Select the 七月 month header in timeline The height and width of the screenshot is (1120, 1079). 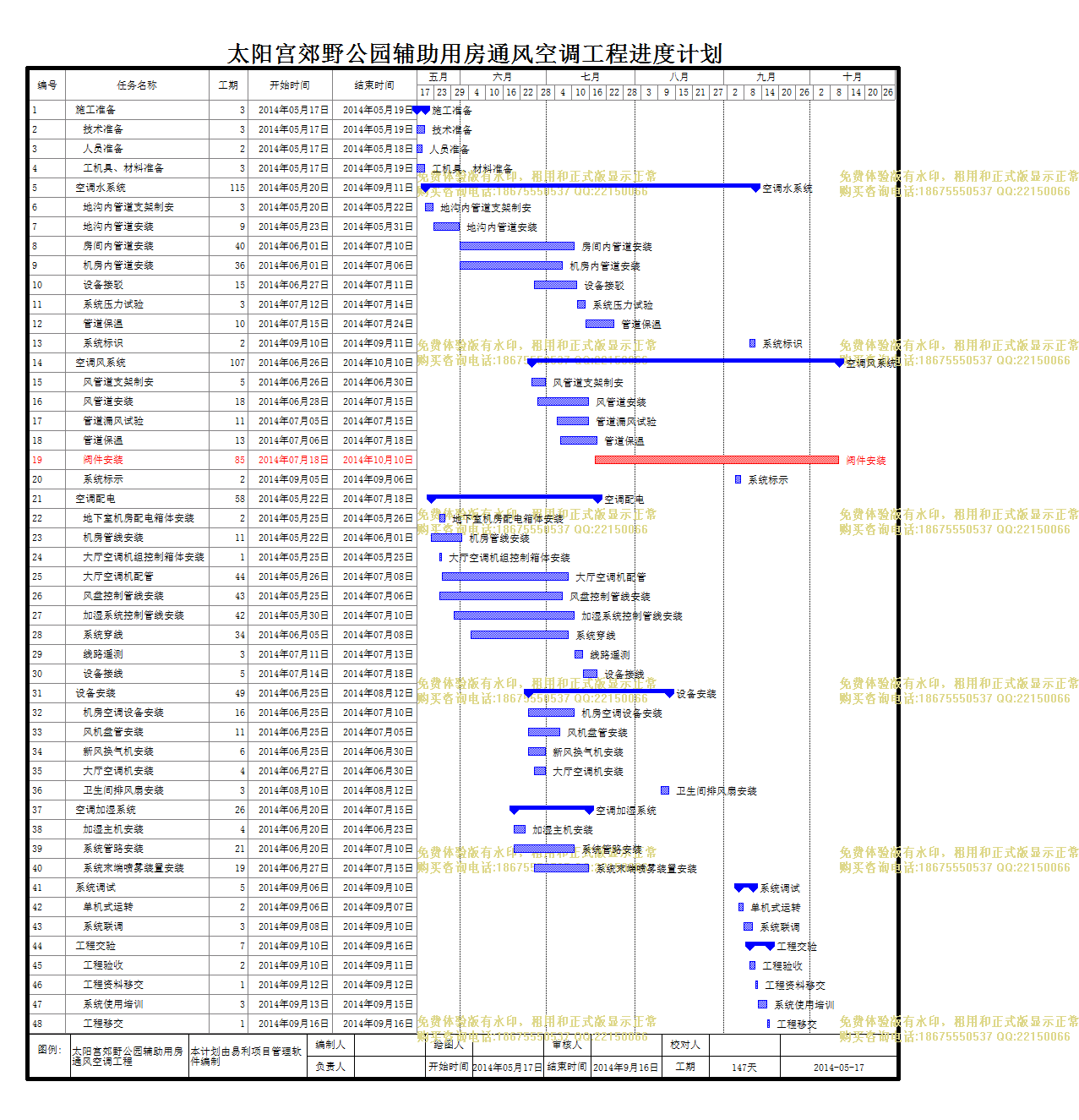tap(590, 77)
